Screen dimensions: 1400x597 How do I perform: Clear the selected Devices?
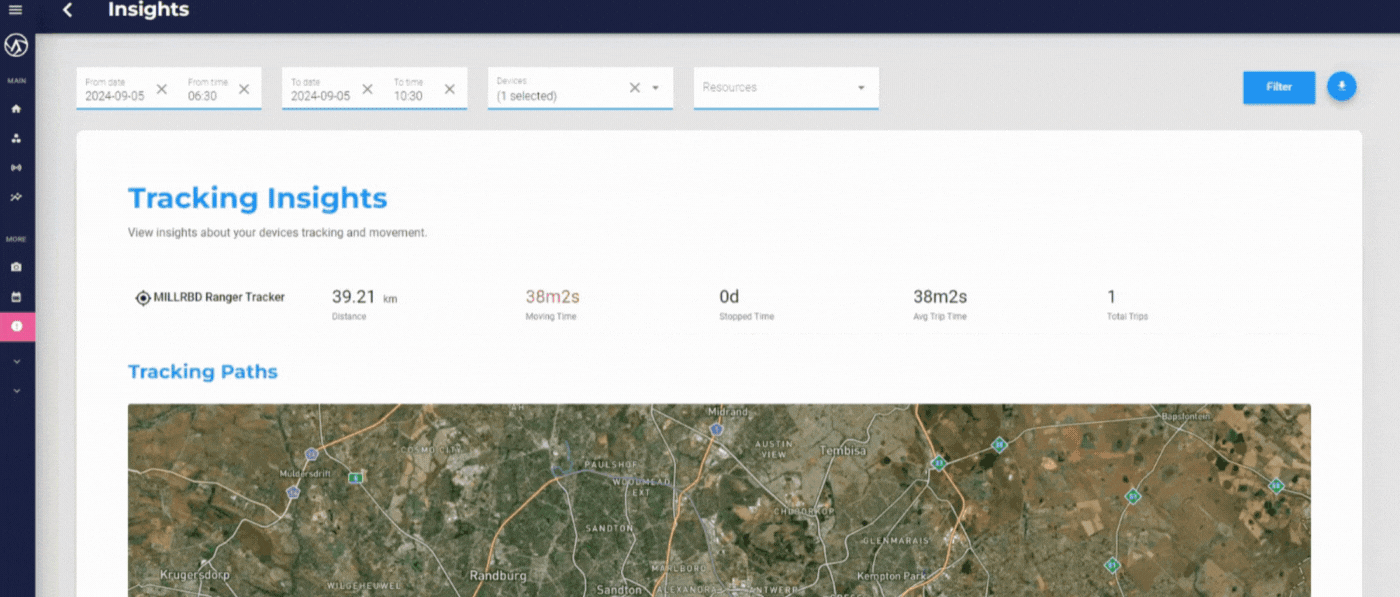coord(634,88)
